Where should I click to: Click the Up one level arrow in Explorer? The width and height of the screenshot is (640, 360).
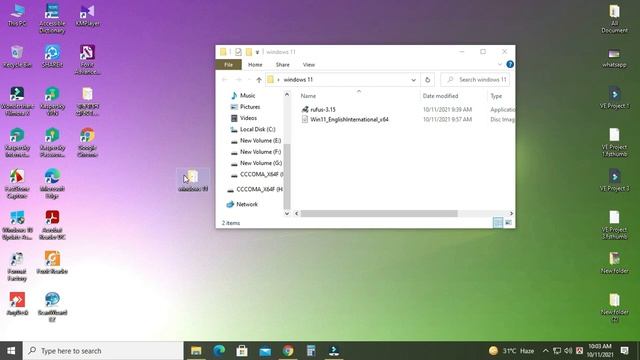(x=259, y=80)
